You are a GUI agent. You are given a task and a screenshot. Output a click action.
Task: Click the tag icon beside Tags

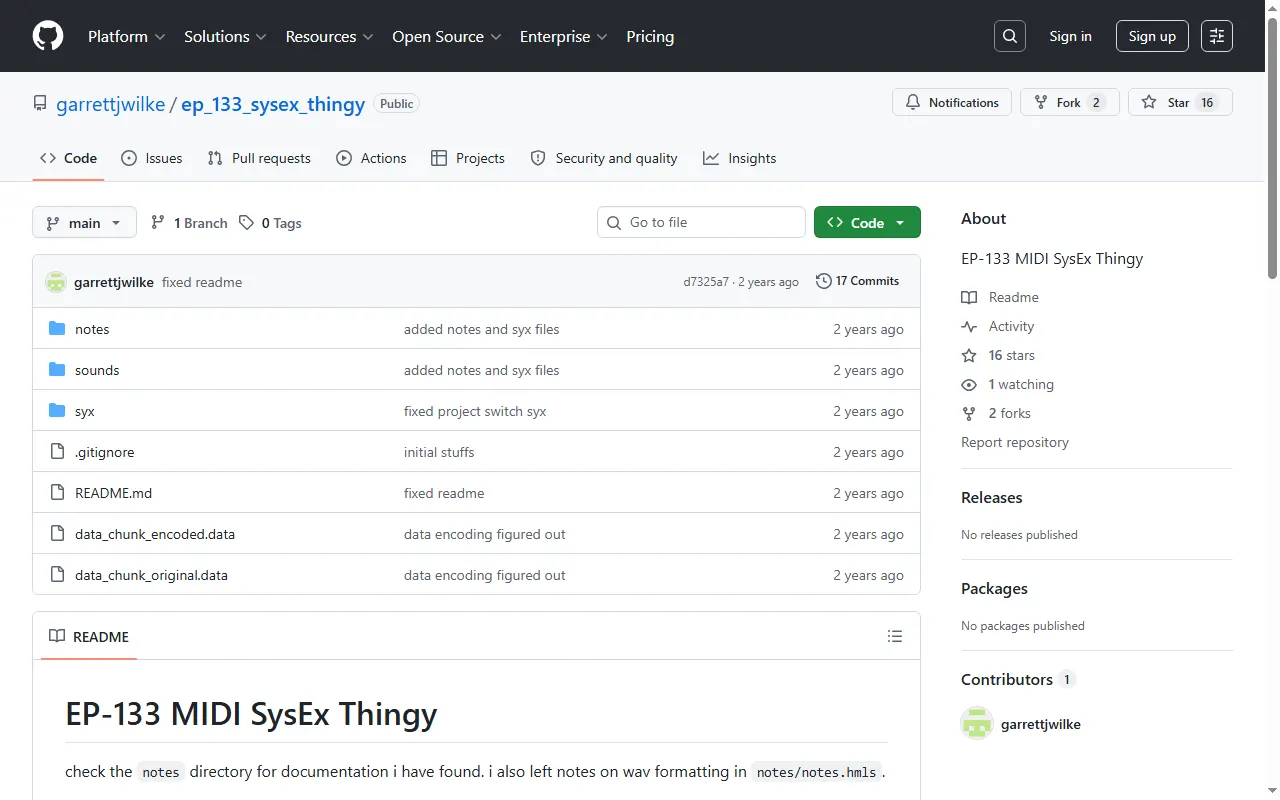(246, 223)
